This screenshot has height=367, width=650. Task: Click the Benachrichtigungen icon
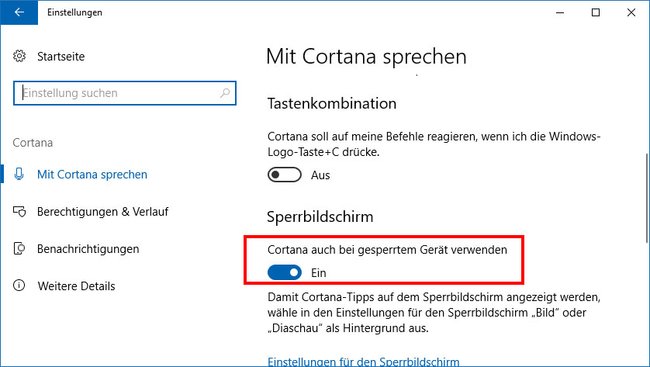pyautogui.click(x=19, y=249)
